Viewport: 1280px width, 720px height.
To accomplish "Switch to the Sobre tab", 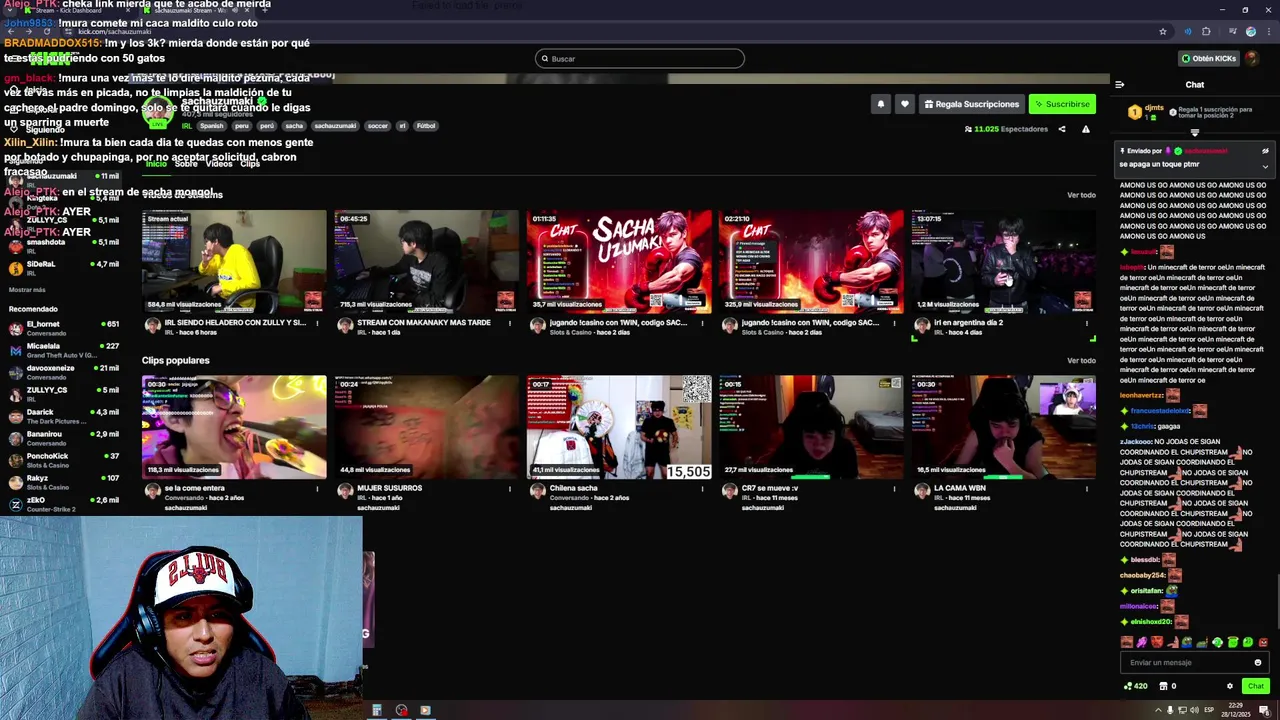I will [186, 163].
